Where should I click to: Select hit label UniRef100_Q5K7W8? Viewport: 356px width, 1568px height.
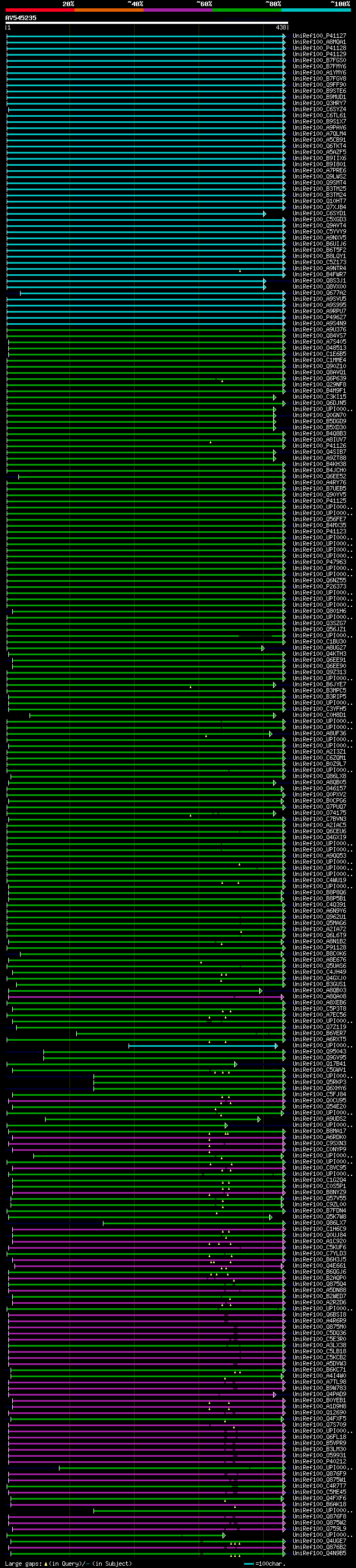tap(319, 1217)
